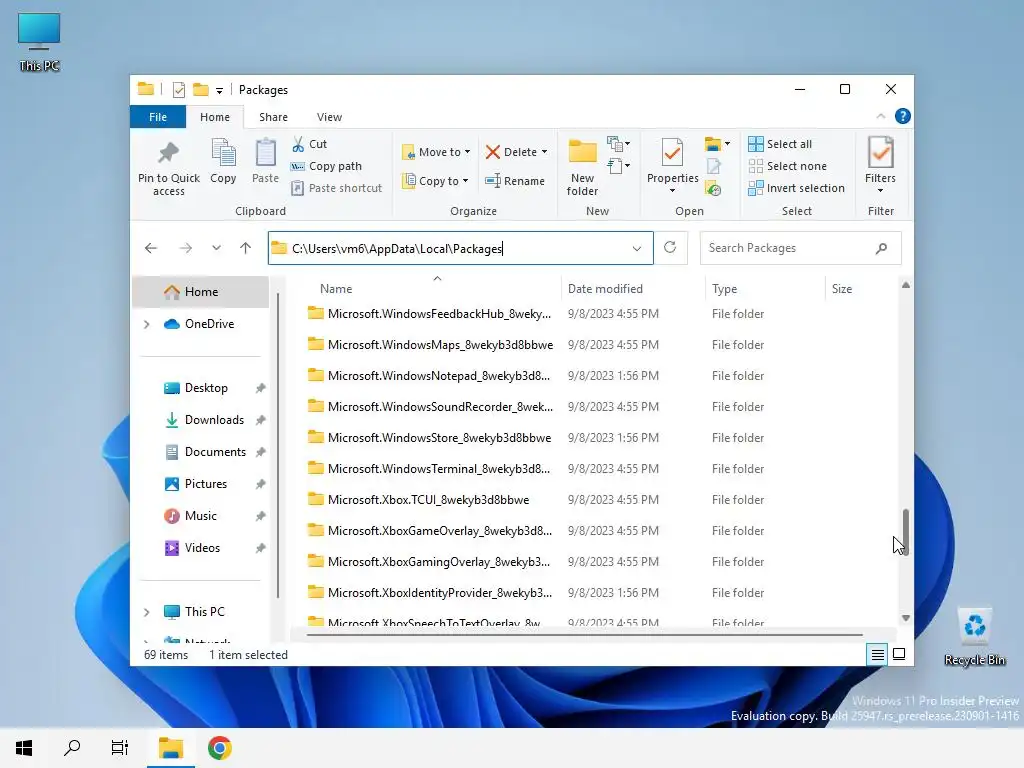Click the Properties checkmark icon
The width and height of the screenshot is (1024, 768).
(672, 153)
